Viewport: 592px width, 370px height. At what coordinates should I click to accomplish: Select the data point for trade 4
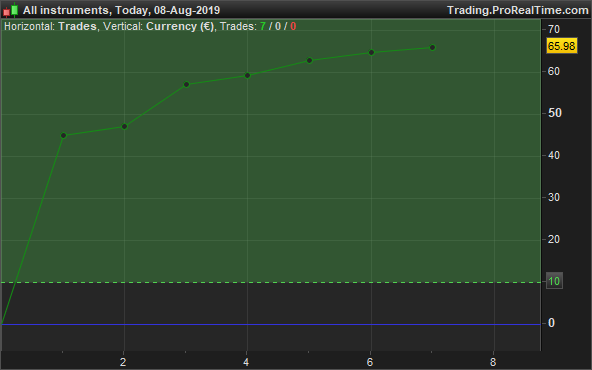coord(248,76)
